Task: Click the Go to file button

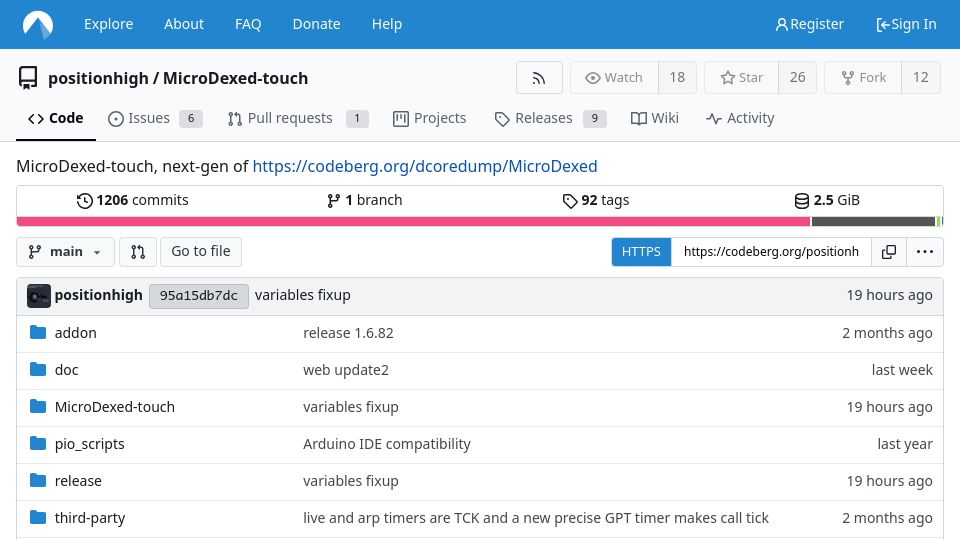Action: 201,252
